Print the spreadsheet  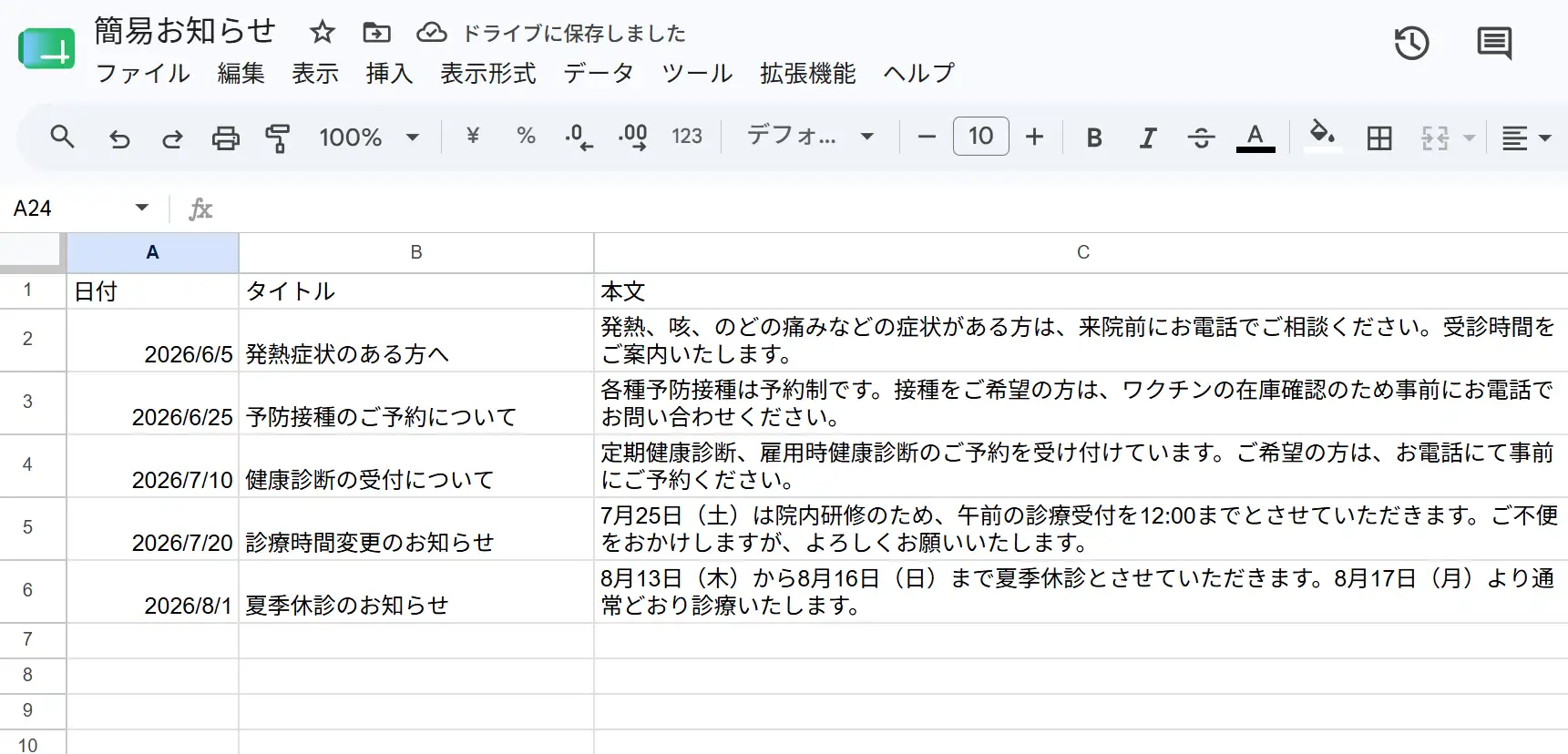pos(225,138)
